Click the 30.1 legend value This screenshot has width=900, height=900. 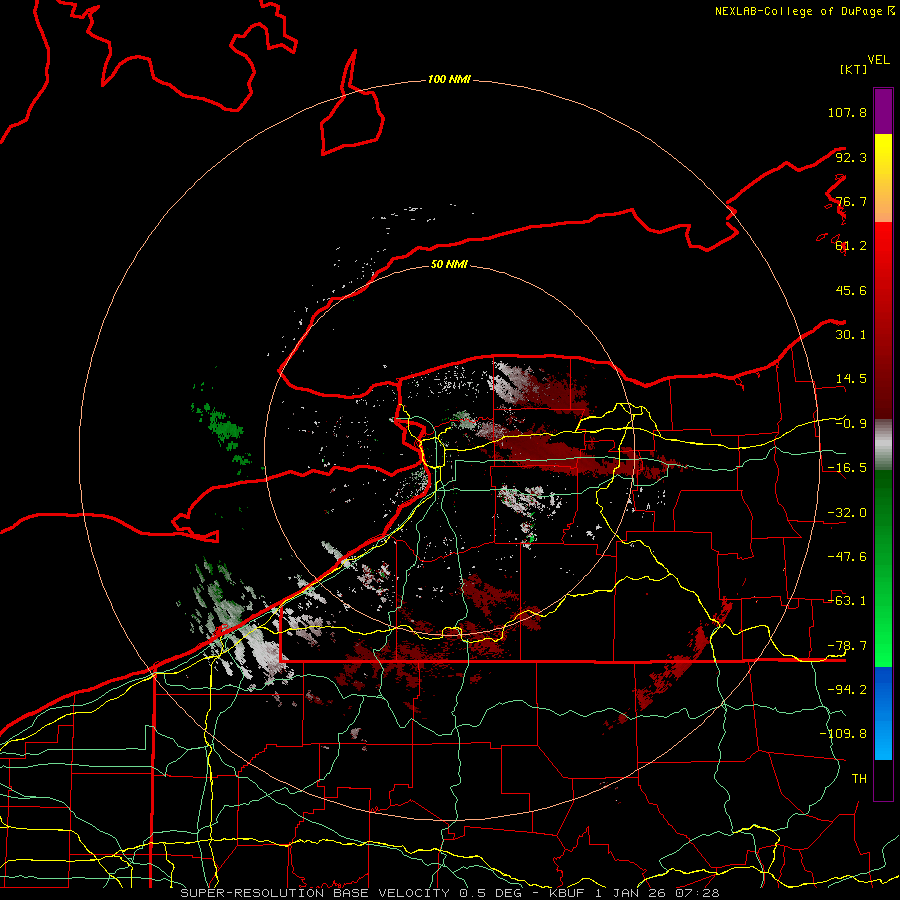pyautogui.click(x=851, y=335)
